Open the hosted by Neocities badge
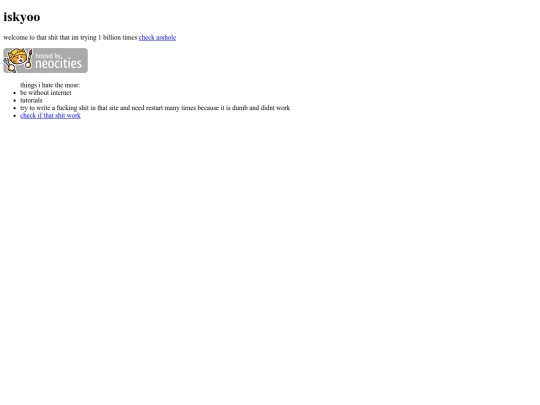 pyautogui.click(x=45, y=61)
